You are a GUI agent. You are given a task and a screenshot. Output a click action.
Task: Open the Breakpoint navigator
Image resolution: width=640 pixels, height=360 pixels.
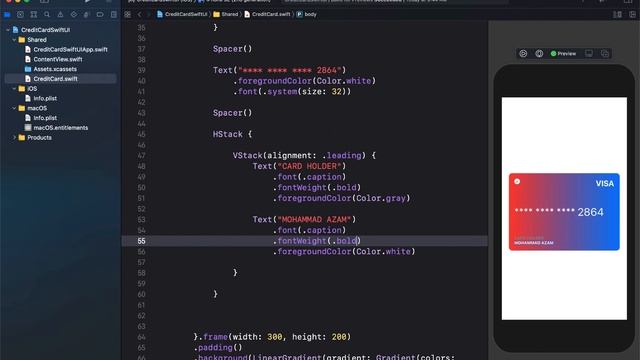click(100, 15)
